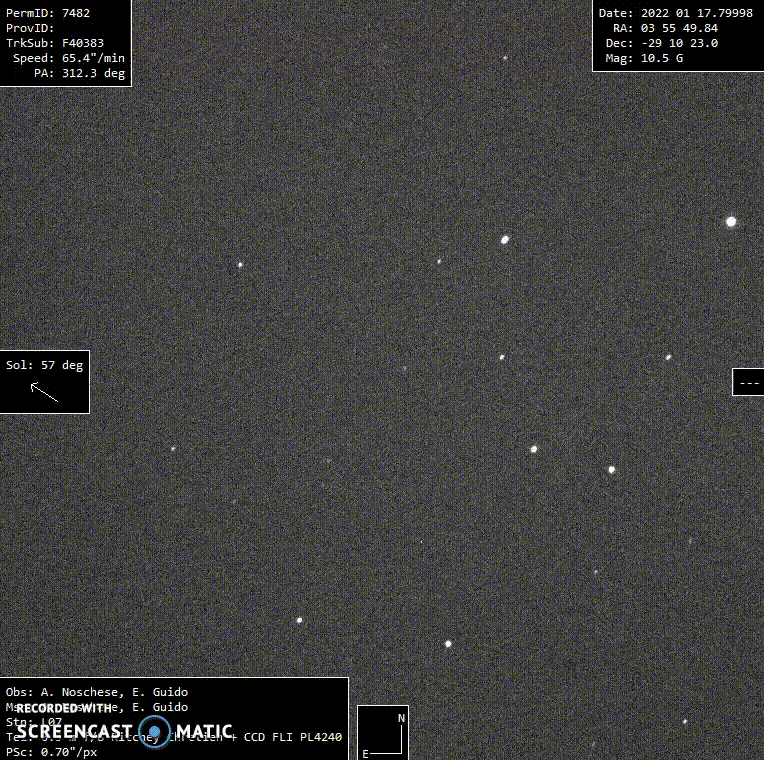
Task: Click the Speed 65.4"/min readout
Action: [x=68, y=58]
